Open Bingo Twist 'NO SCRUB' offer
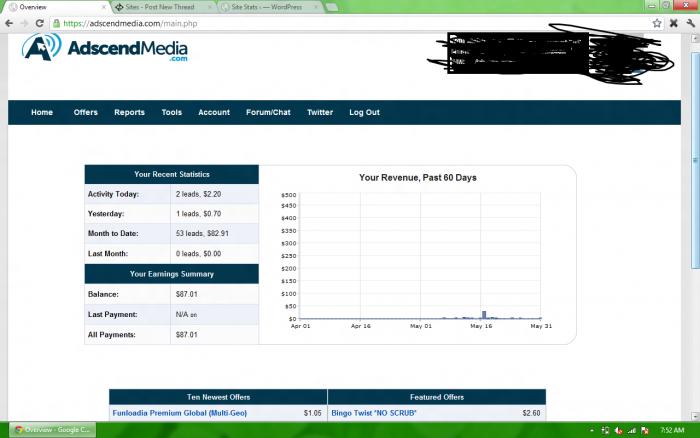Screen dimensions: 700x438 tap(374, 413)
